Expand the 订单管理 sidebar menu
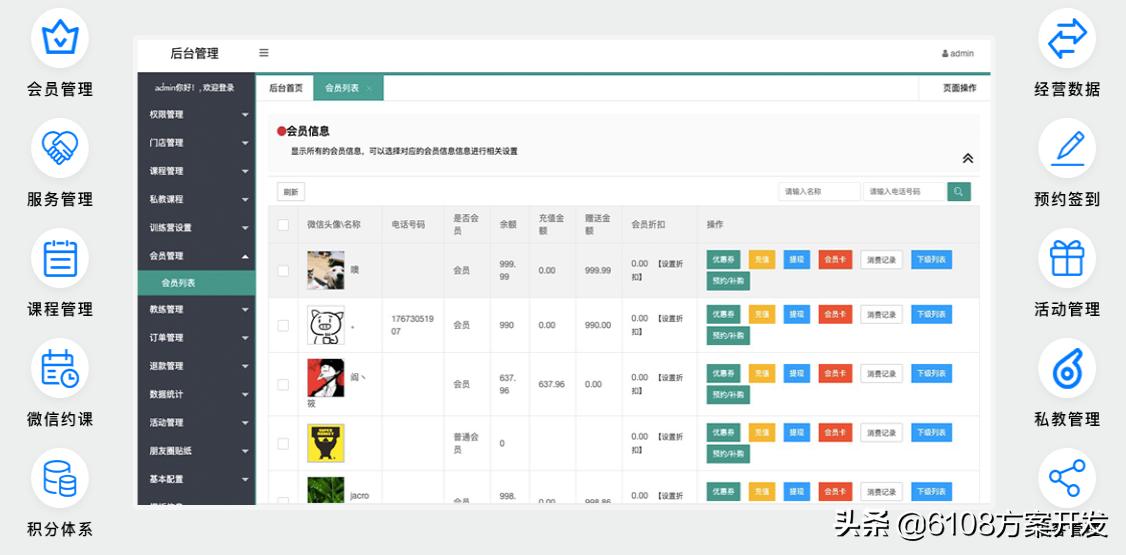1126x555 pixels. [196, 337]
